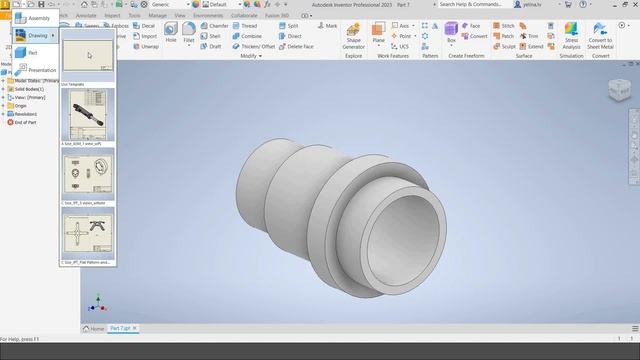
Task: Launch Shape Generator
Action: [353, 36]
